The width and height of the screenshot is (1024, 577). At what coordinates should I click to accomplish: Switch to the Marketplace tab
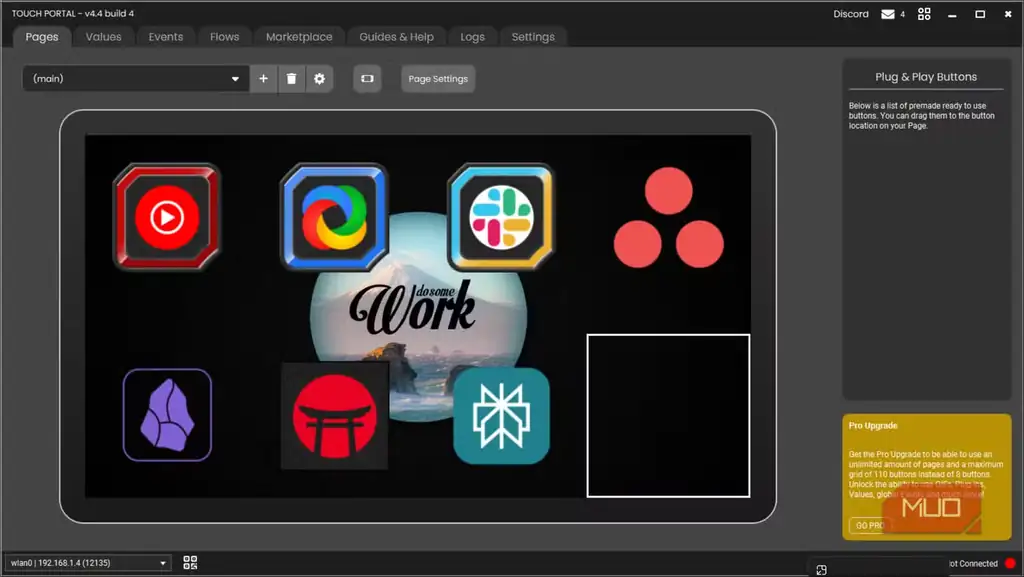[299, 37]
